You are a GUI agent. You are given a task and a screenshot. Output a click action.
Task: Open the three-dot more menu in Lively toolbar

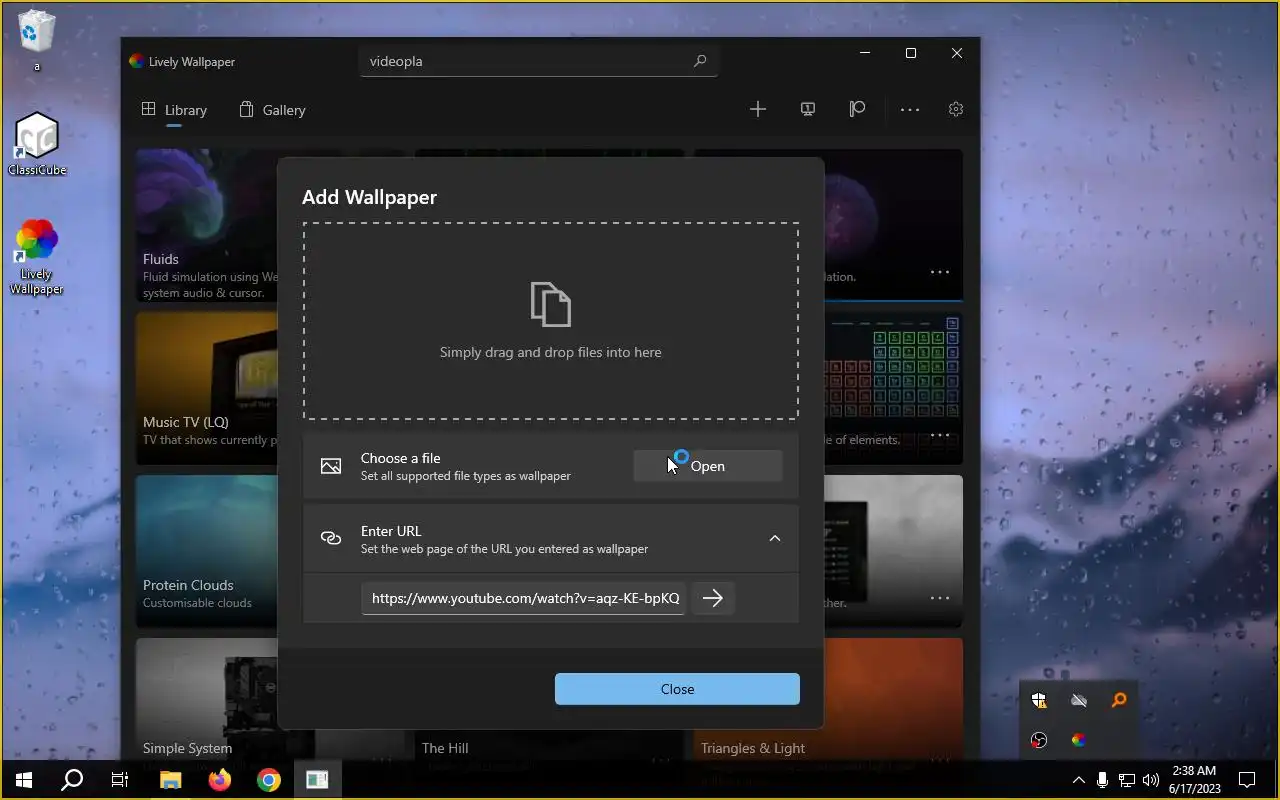point(909,109)
